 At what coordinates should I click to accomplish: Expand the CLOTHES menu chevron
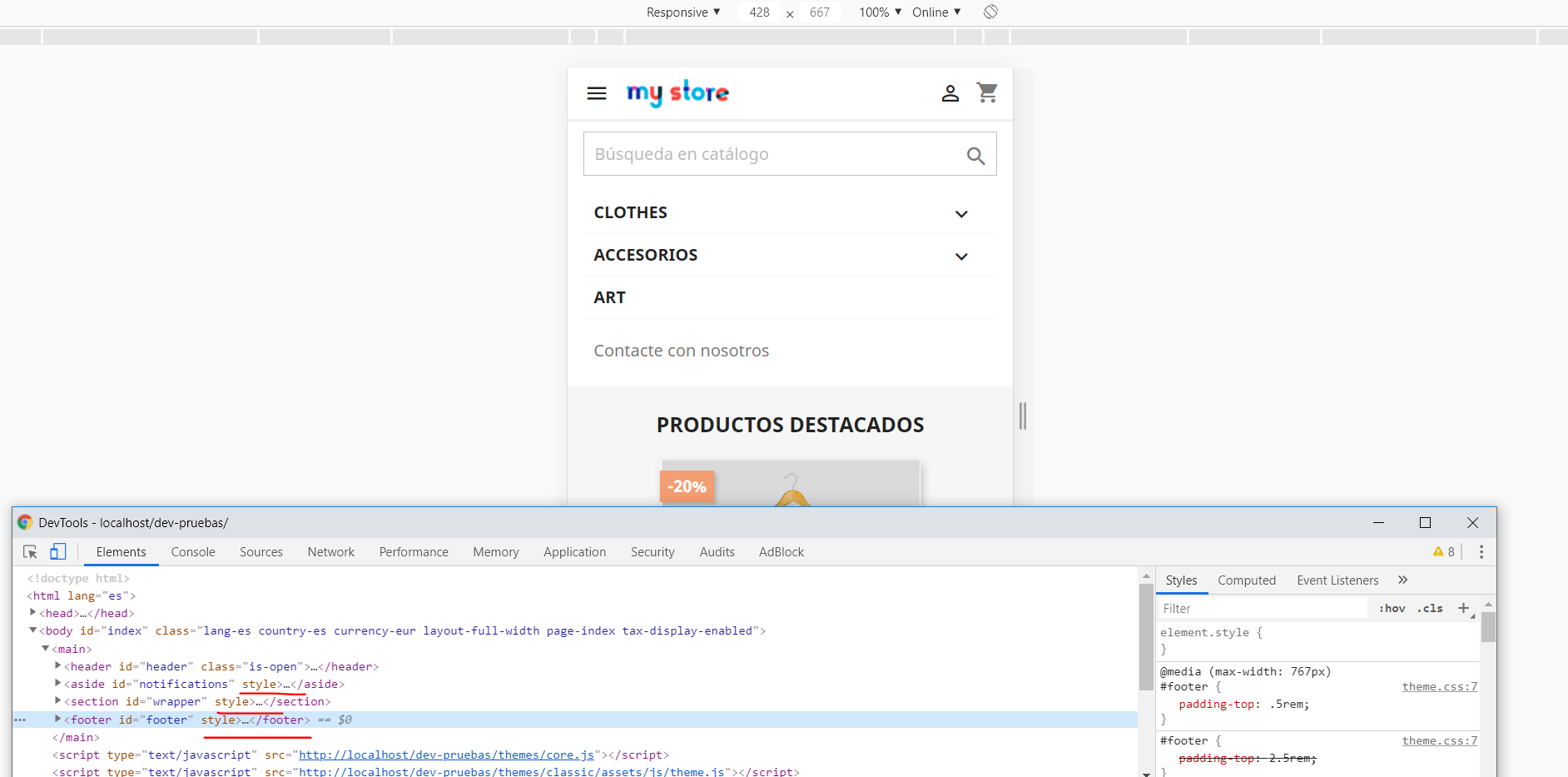click(x=961, y=214)
